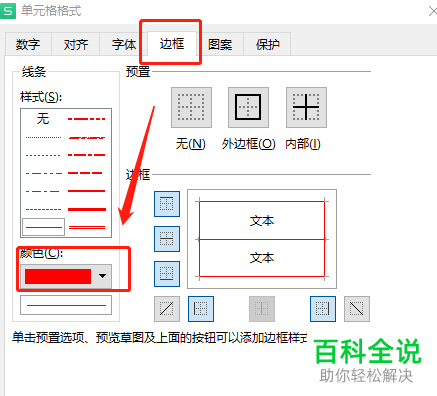Switch to the 数字 tab
The width and height of the screenshot is (437, 396).
(x=28, y=44)
